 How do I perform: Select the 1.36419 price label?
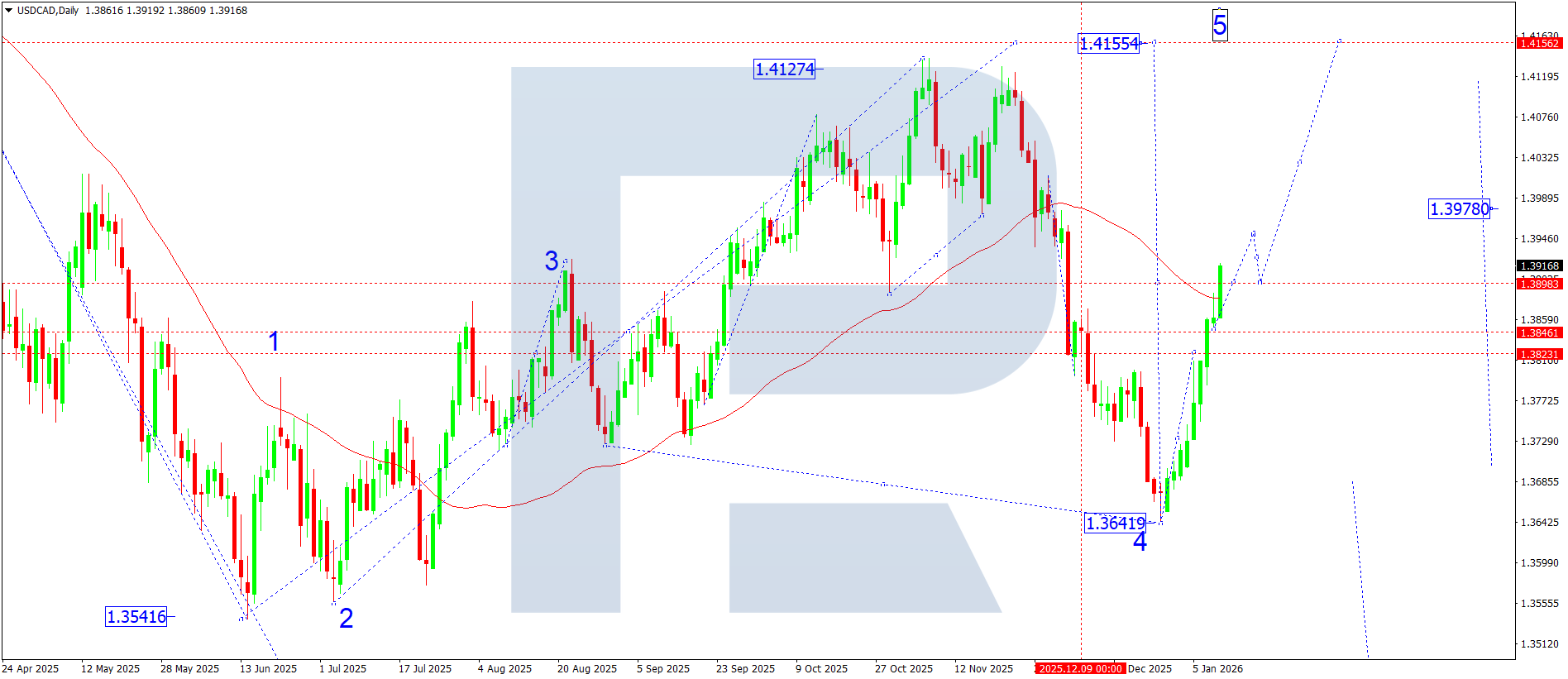(x=1115, y=523)
